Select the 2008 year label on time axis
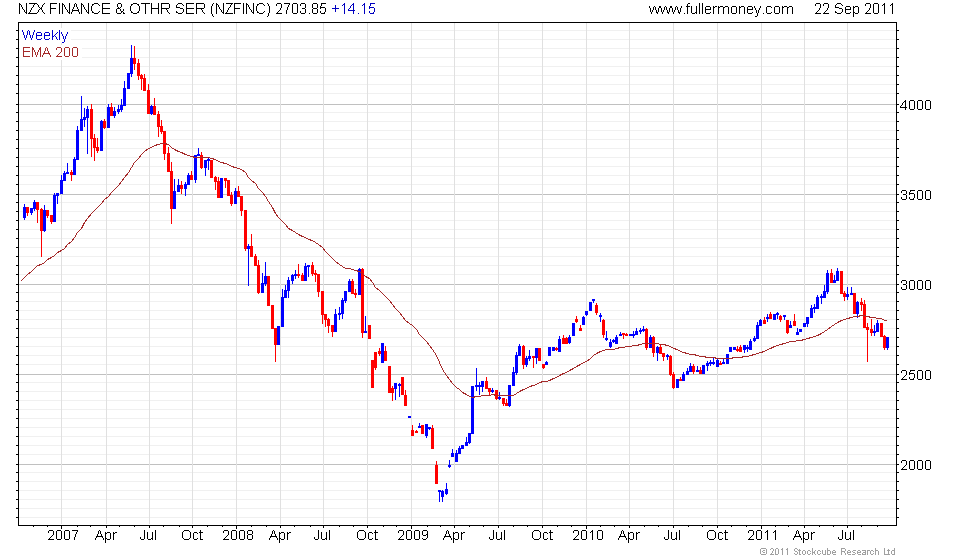The width and height of the screenshot is (980, 560). pyautogui.click(x=238, y=536)
